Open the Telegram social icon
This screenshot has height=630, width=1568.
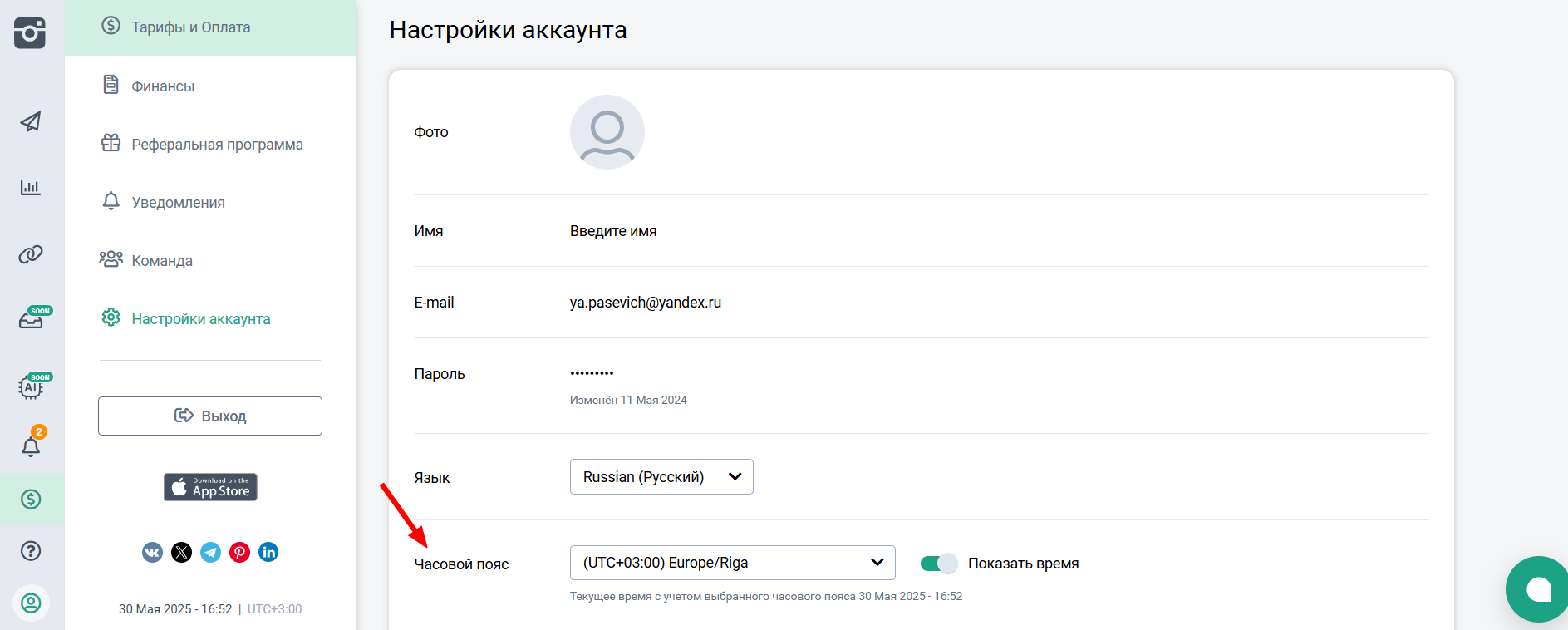211,553
